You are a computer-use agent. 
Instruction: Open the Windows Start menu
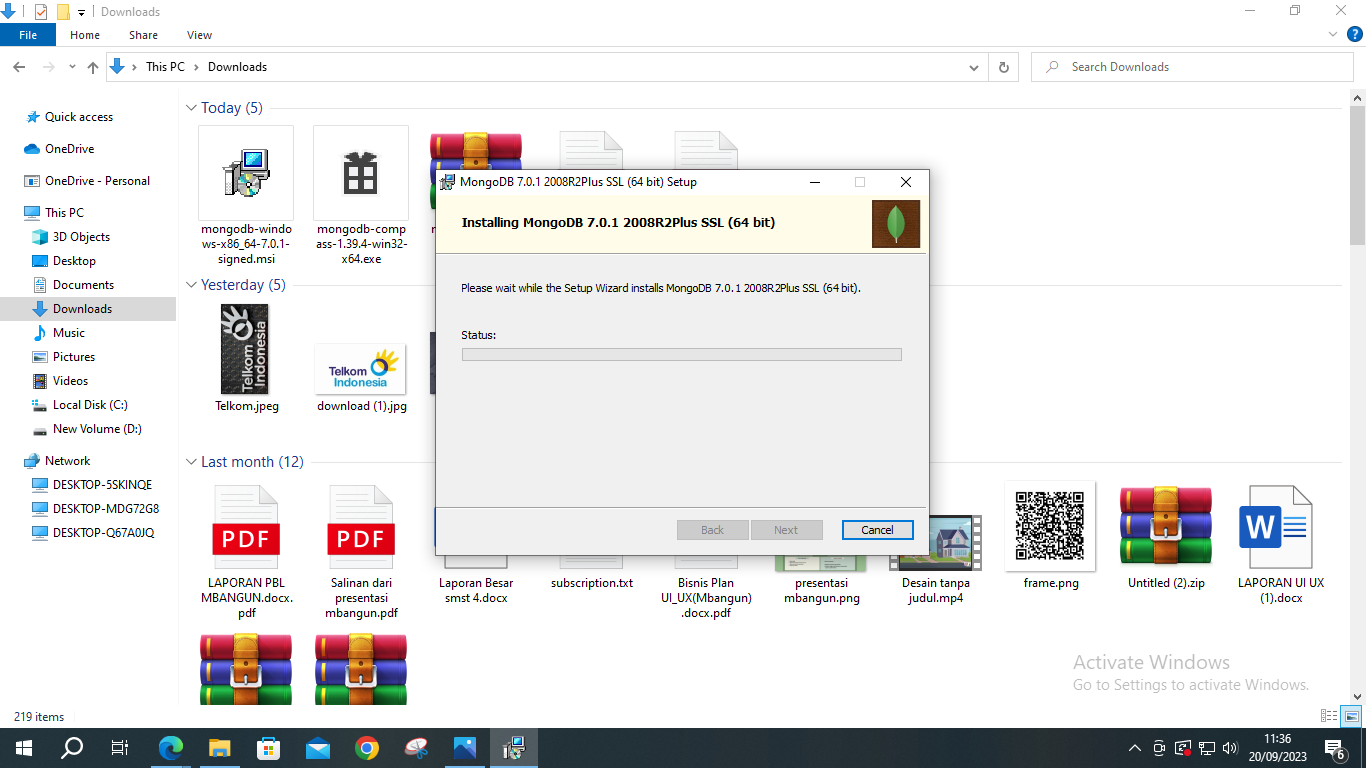(23, 748)
